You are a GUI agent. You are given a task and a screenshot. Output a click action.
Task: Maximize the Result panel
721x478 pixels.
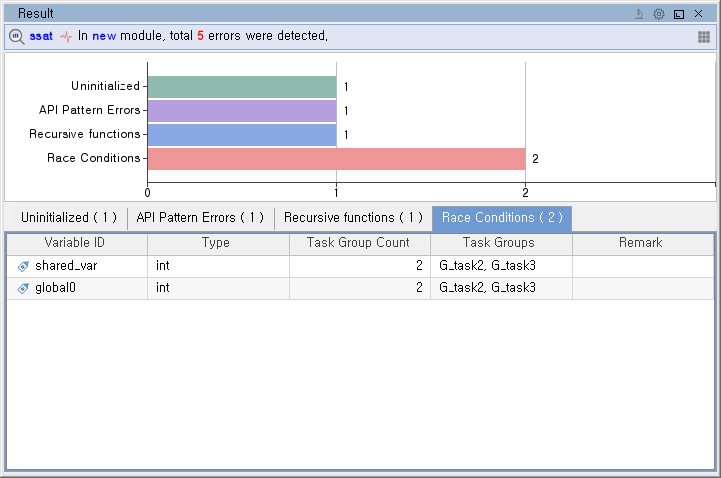(x=679, y=14)
